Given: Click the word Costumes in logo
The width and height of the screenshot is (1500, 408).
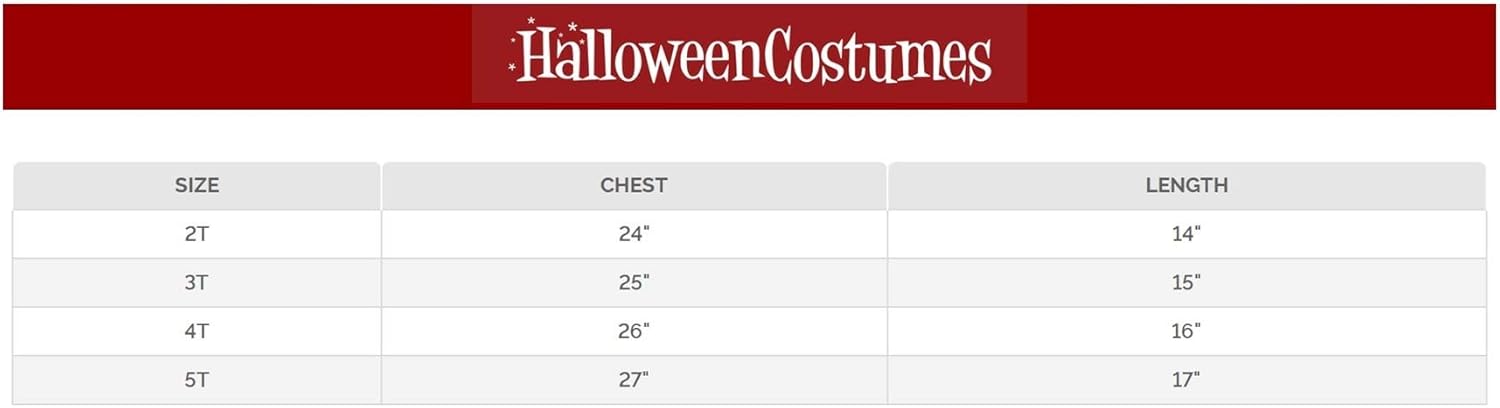Looking at the screenshot, I should point(874,59).
